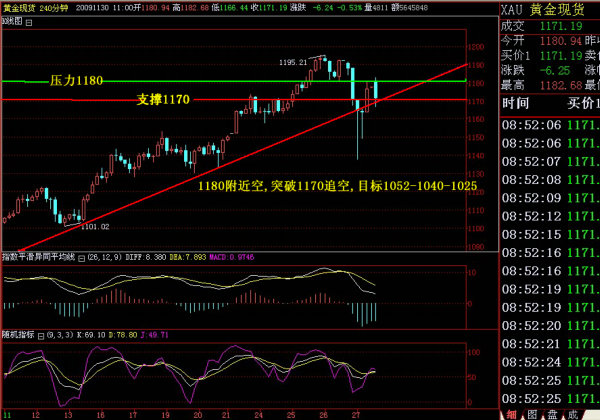Click the MACD:0.9746 indicator value

pos(232,257)
